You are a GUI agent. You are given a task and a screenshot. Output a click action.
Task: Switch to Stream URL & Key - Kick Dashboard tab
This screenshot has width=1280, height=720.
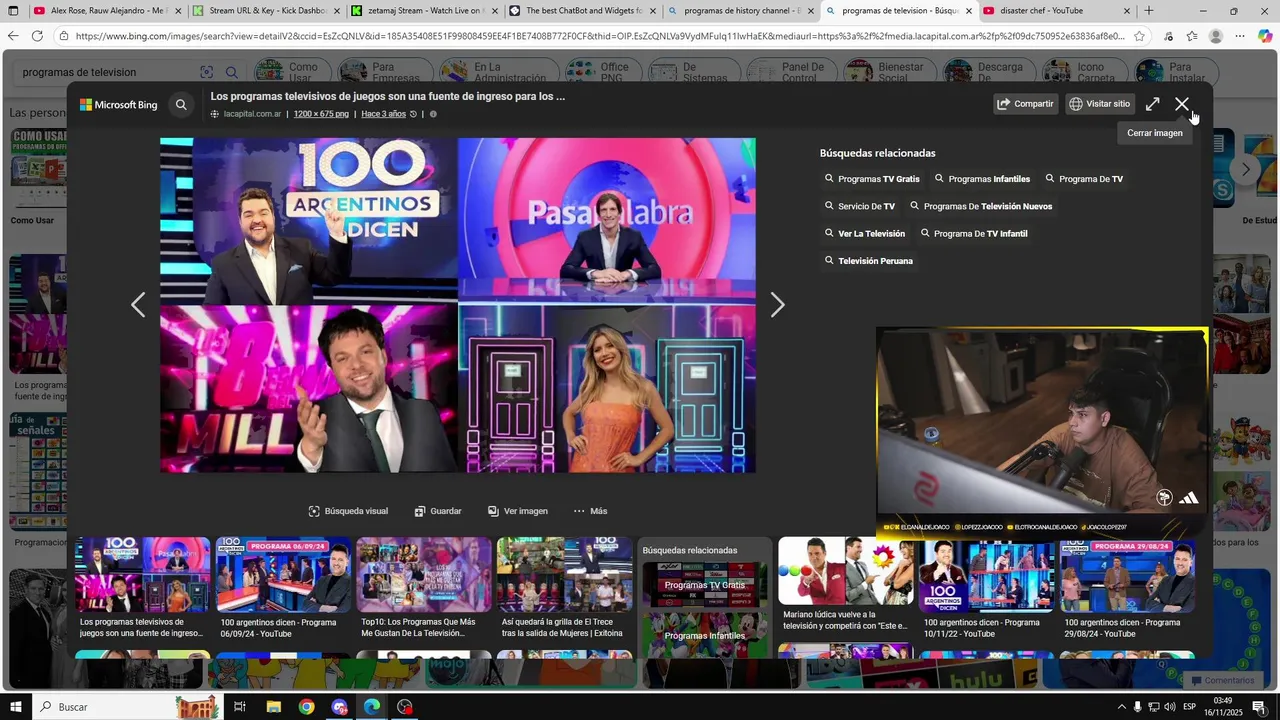point(266,11)
